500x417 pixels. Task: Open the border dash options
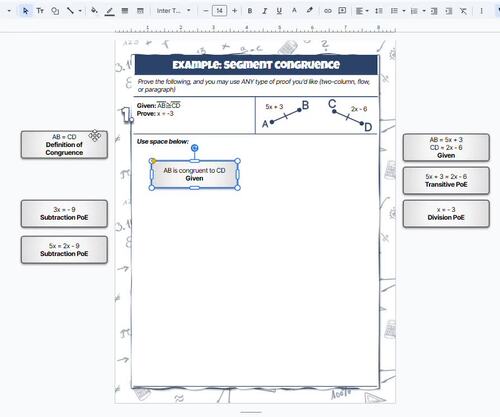click(140, 11)
